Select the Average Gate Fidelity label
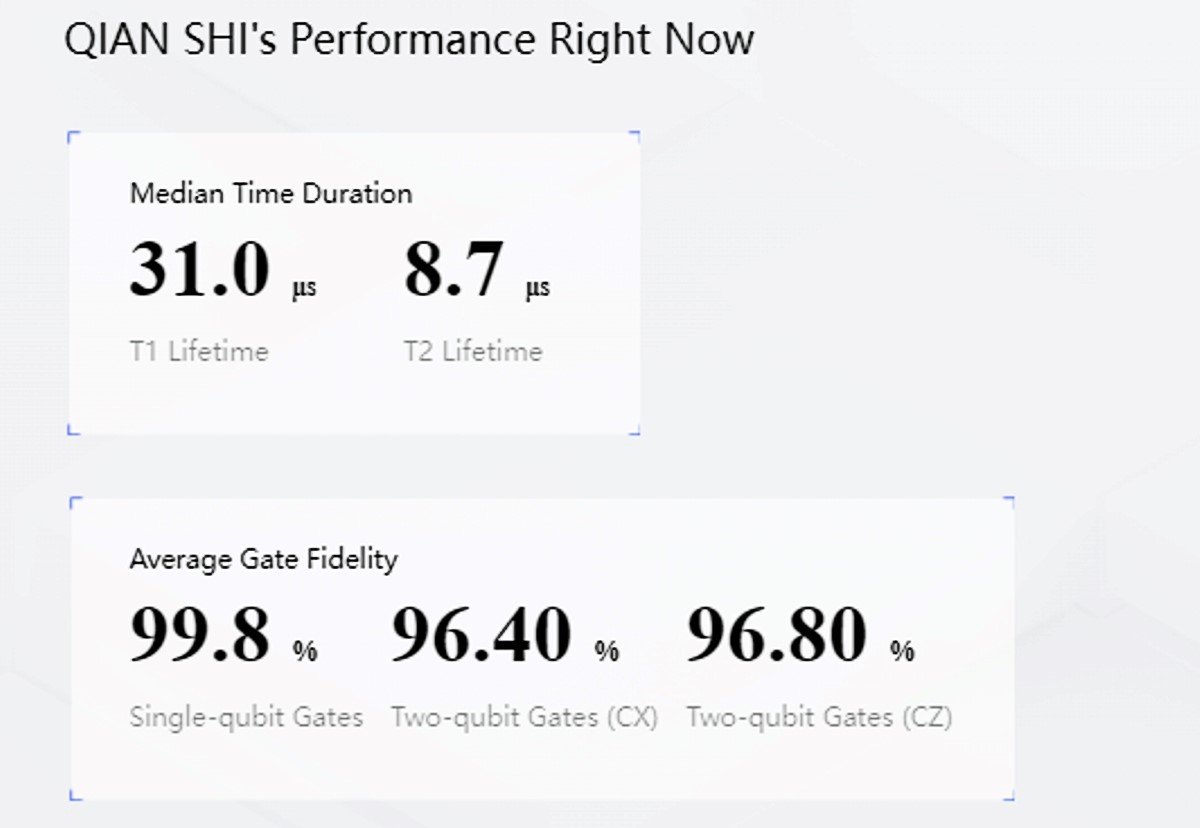This screenshot has width=1200, height=828. [264, 558]
